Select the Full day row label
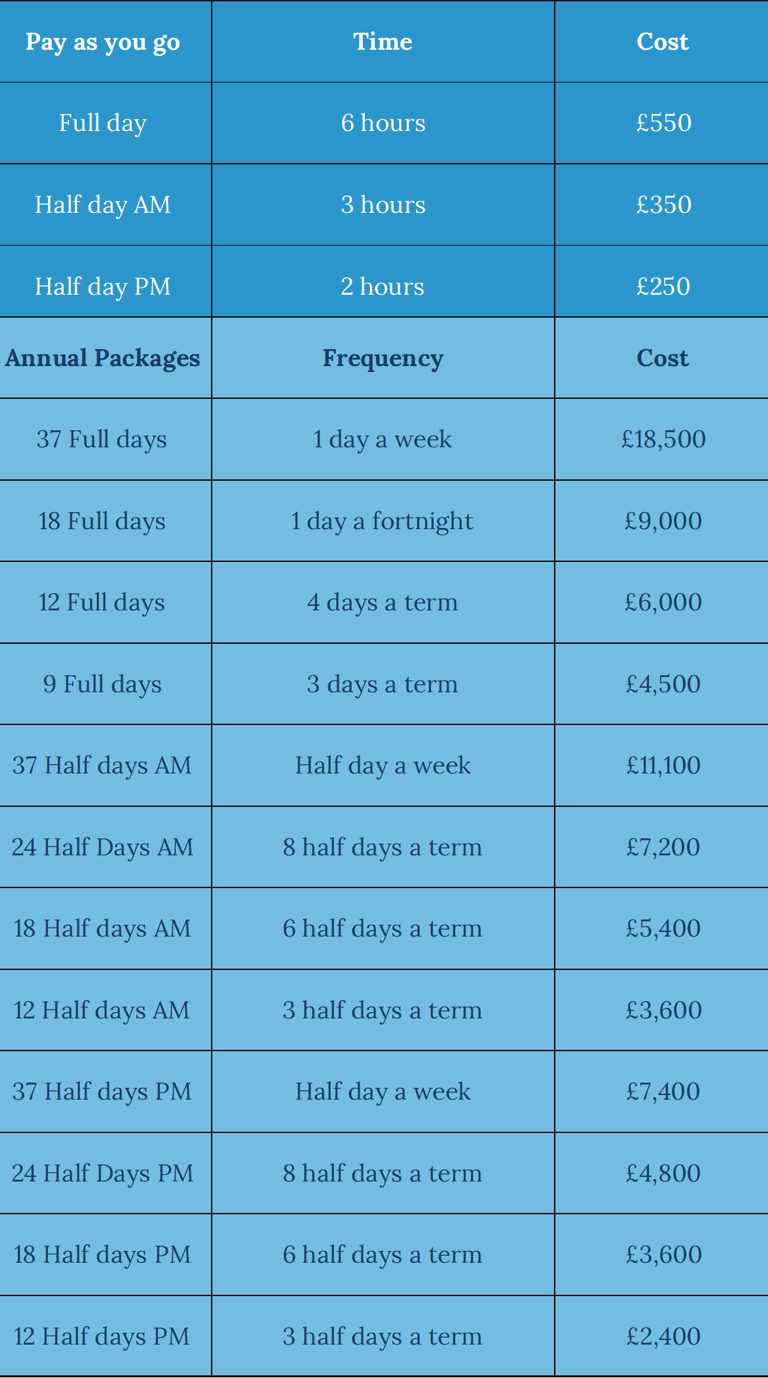 click(x=105, y=123)
